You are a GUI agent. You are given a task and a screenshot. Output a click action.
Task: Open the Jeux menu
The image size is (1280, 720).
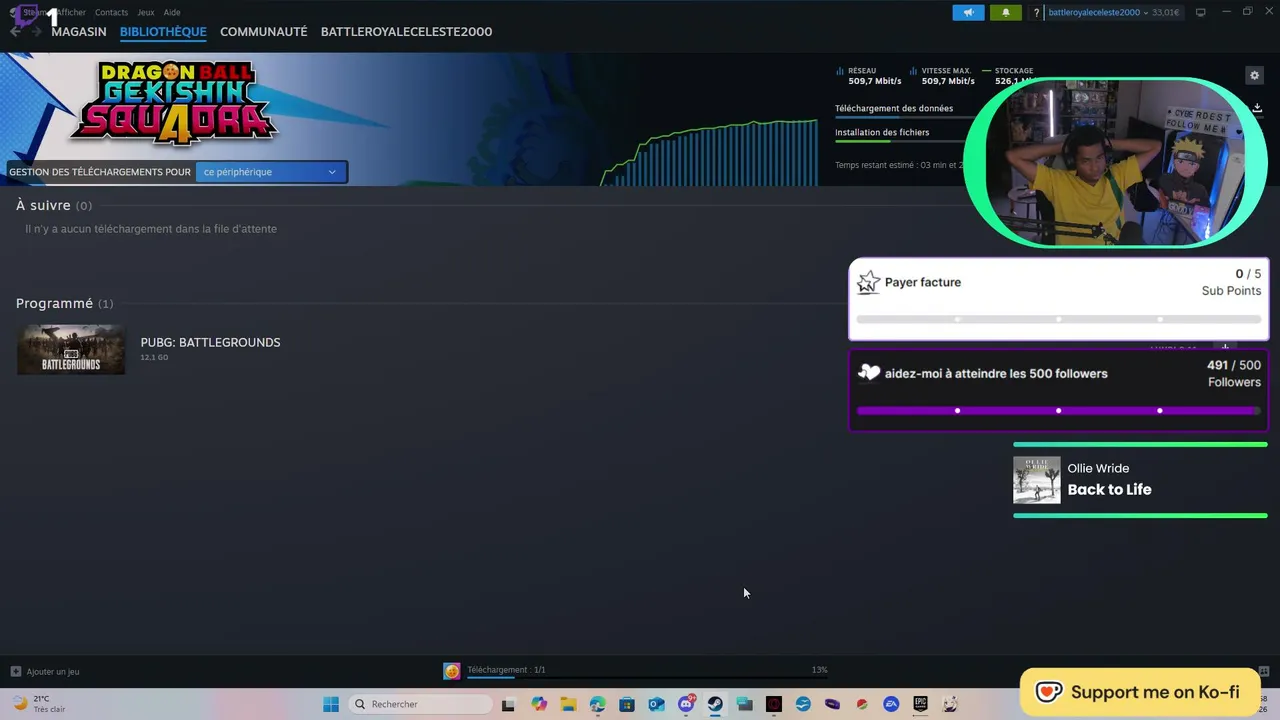(x=146, y=12)
